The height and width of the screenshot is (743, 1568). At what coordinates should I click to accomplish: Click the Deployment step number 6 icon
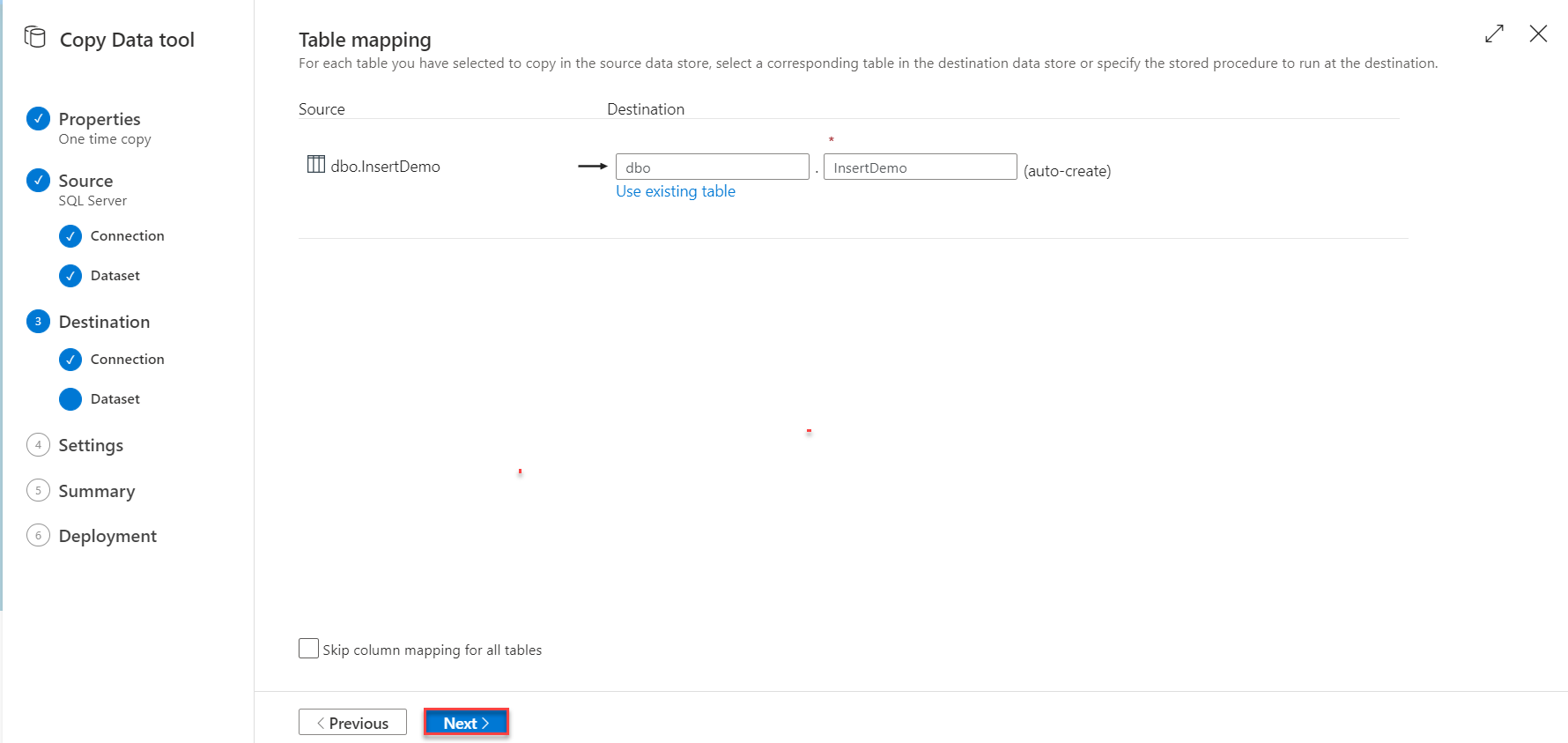click(38, 536)
